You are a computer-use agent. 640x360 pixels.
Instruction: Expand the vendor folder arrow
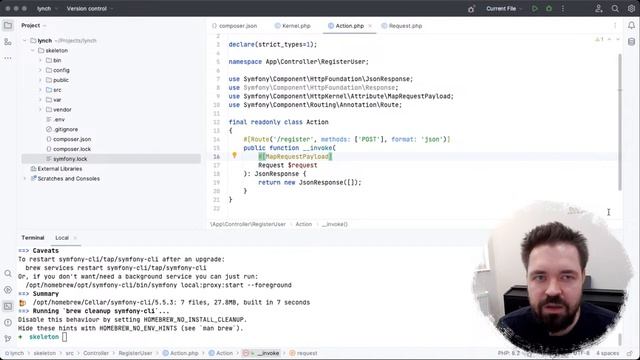pos(40,109)
